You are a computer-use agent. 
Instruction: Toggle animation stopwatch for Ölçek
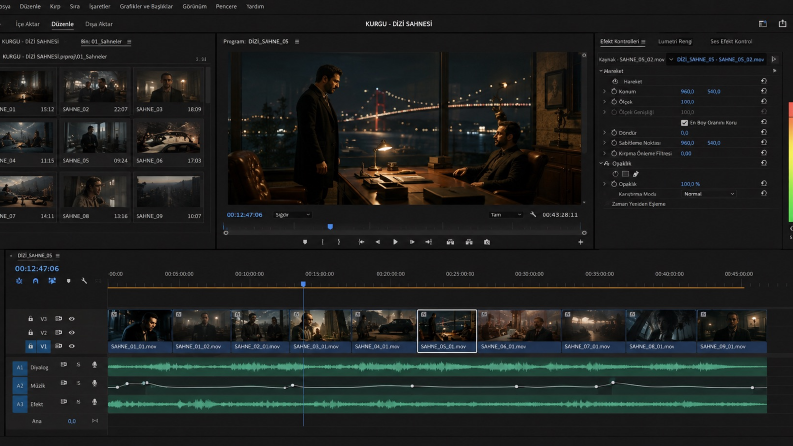614,102
